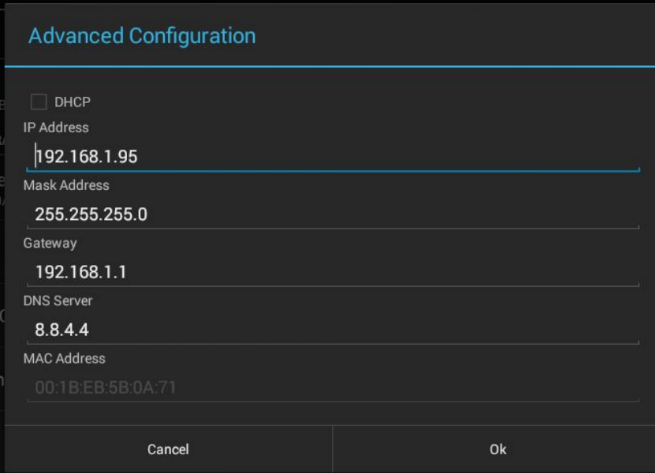
Task: Click the Advanced Configuration dialog title
Action: coord(142,36)
